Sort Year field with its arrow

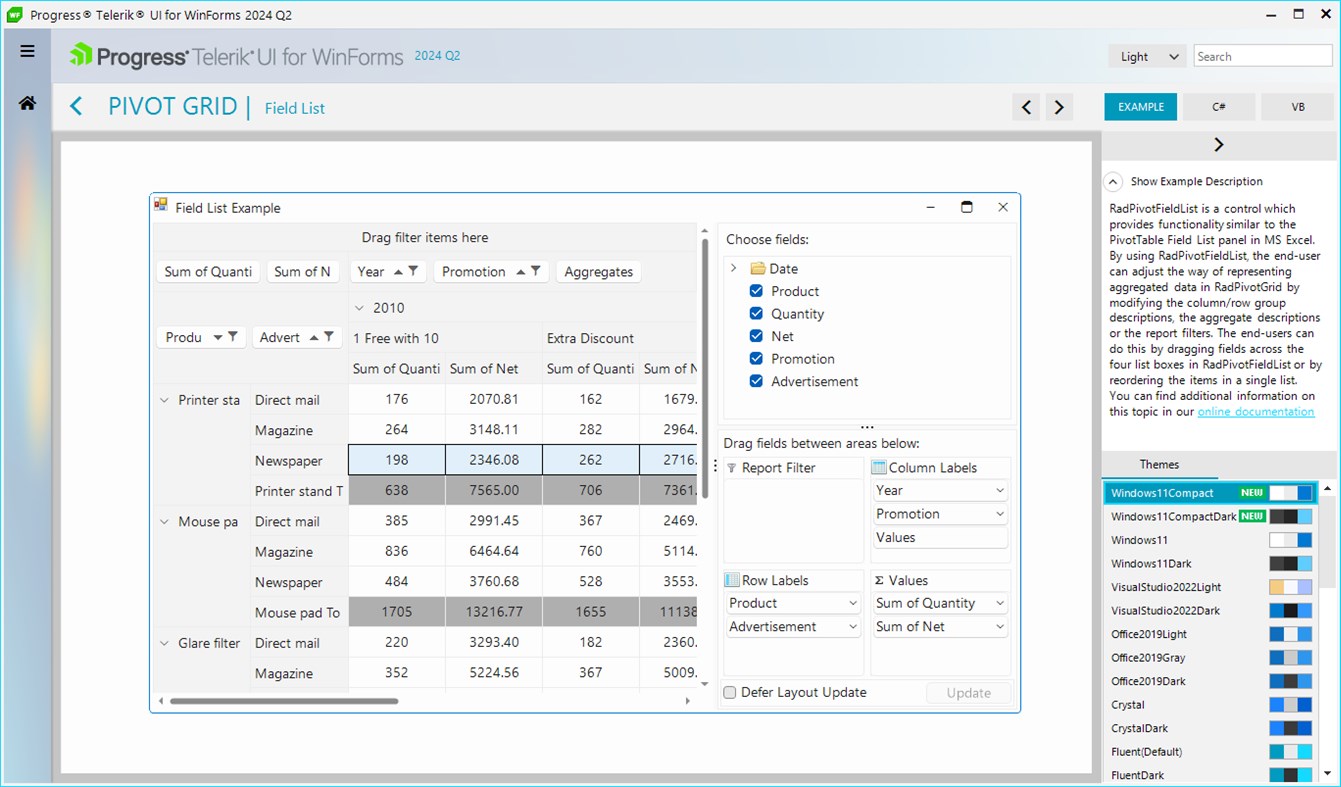[x=397, y=271]
